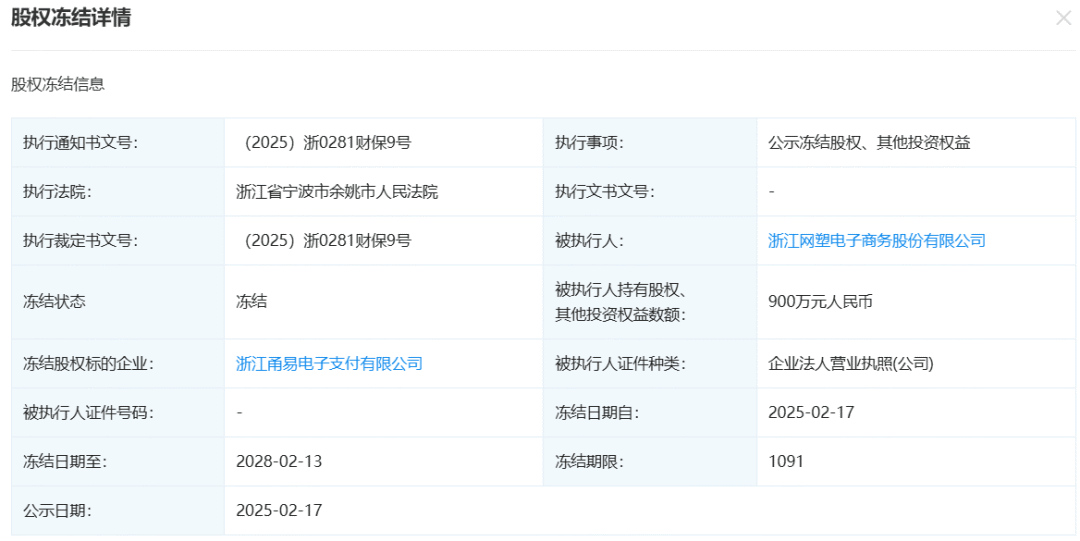1080x541 pixels.
Task: Click the 执行法院 label
Action: coord(57,192)
